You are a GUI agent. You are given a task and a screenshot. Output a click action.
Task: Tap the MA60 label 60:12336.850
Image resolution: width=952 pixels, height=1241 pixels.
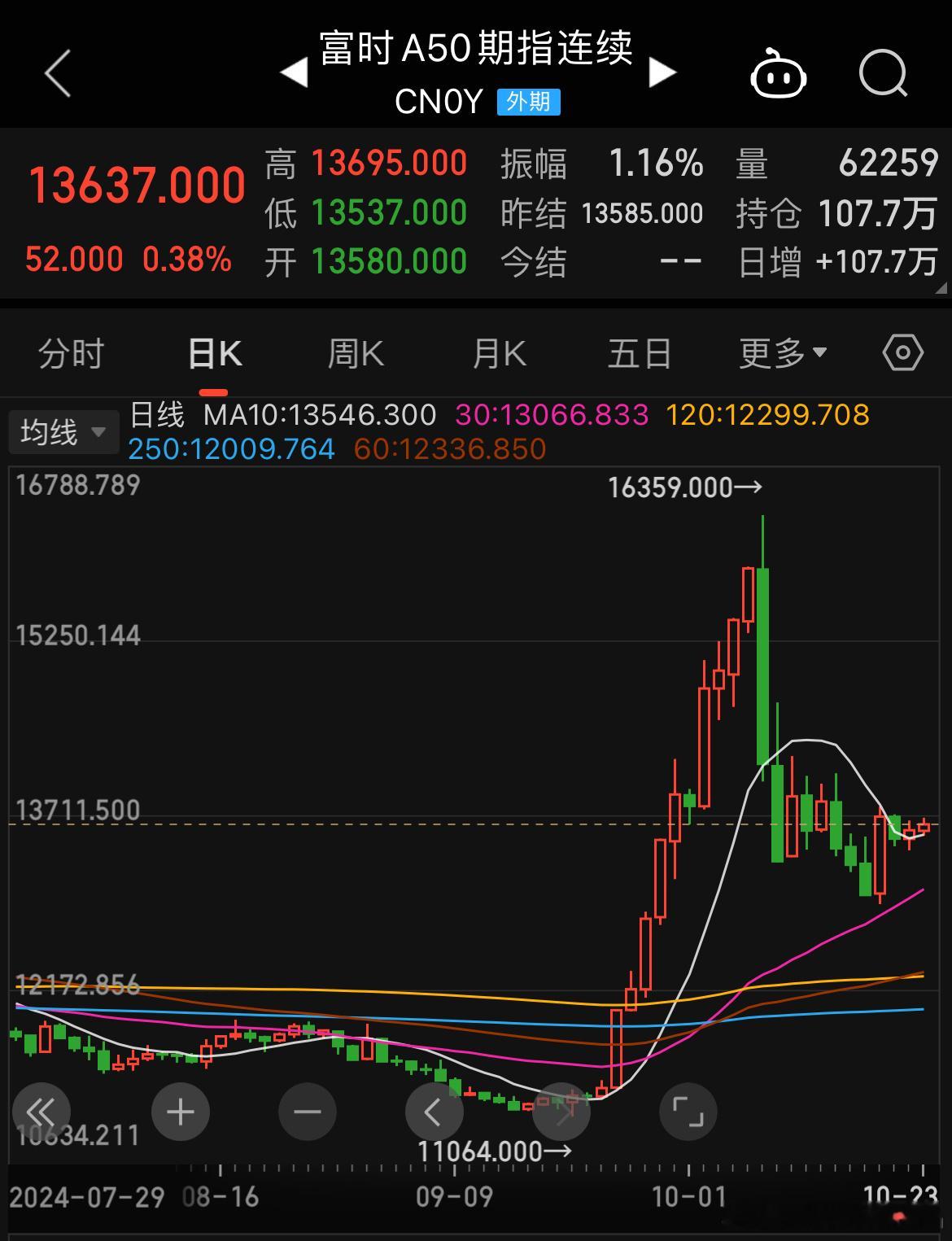pos(450,448)
